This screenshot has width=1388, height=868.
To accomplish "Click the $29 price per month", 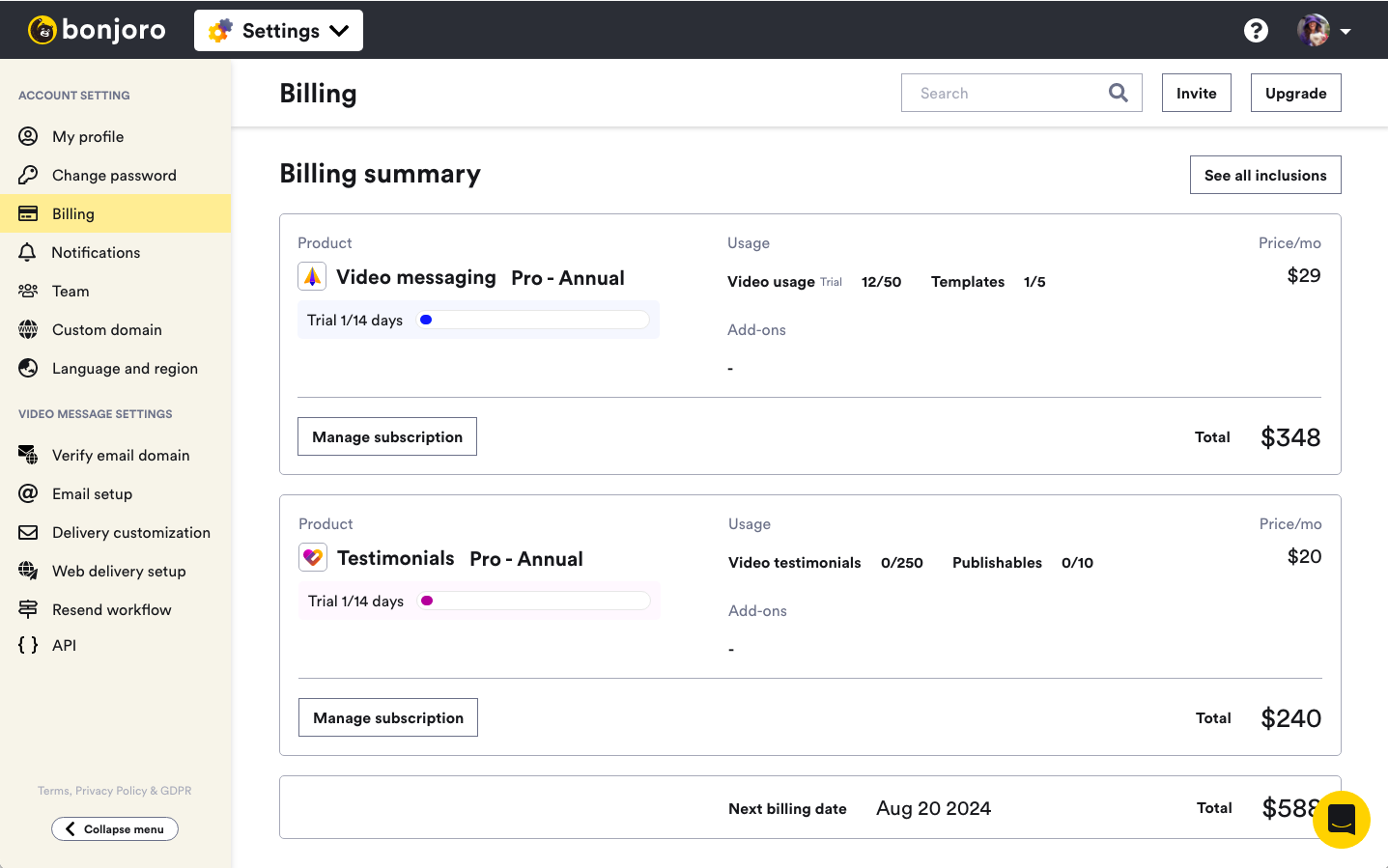I will pos(1304,275).
